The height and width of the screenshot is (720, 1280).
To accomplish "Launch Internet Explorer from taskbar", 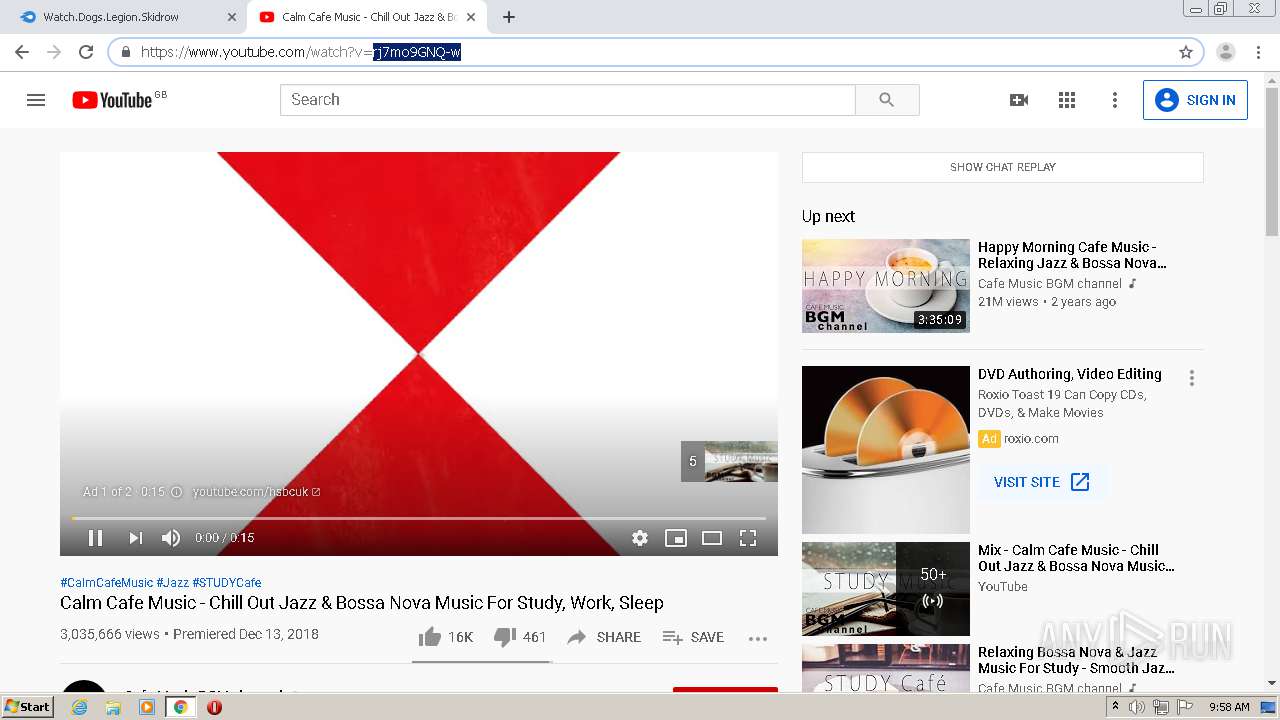I will tap(79, 707).
